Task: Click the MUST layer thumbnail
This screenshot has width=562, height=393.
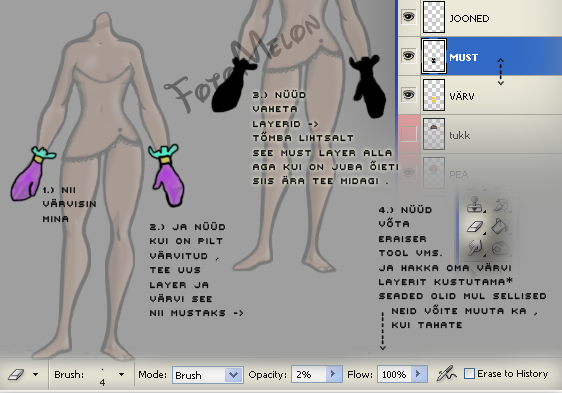Action: point(434,56)
